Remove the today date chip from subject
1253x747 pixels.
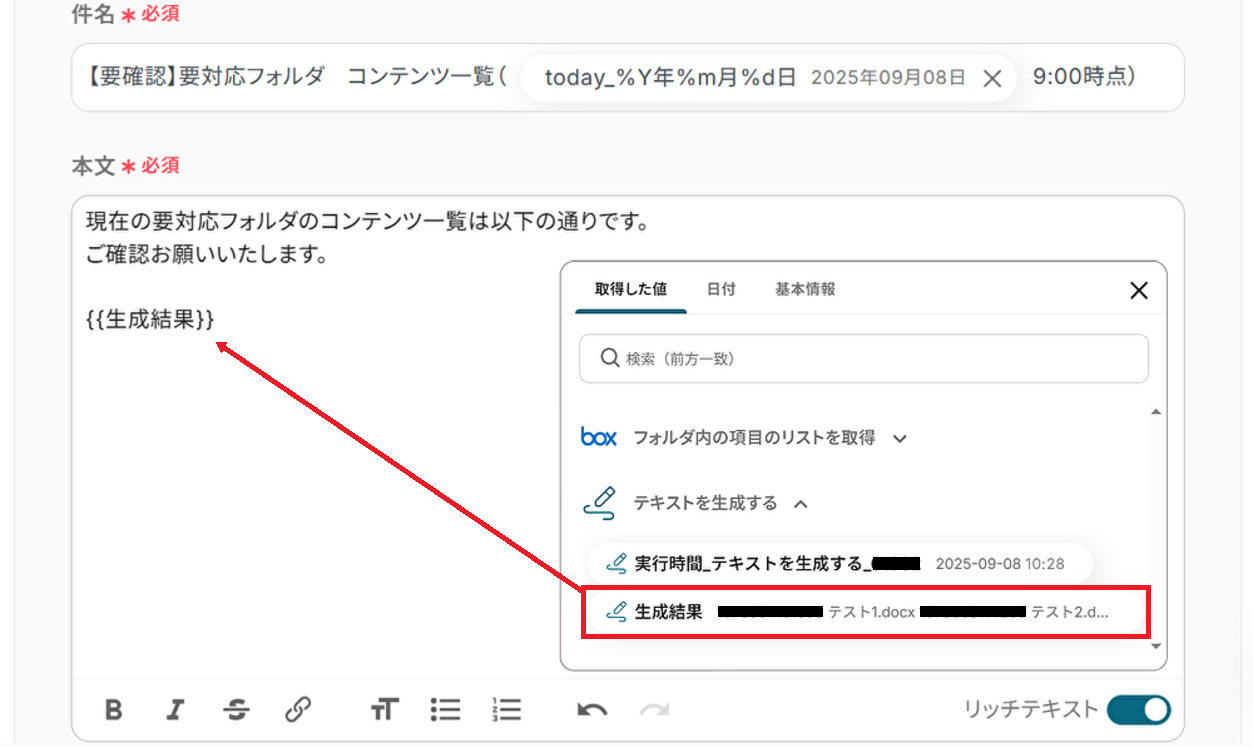click(x=992, y=79)
